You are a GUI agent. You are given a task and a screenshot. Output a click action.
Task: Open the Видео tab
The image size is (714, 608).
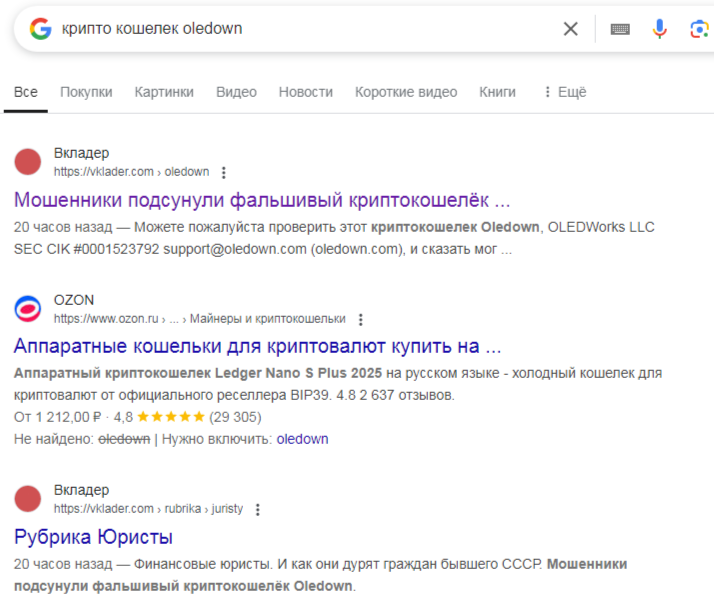click(236, 92)
